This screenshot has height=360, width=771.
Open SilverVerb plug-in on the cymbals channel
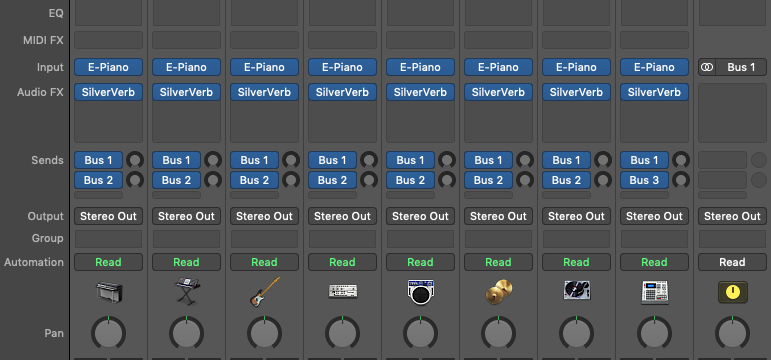coord(499,92)
